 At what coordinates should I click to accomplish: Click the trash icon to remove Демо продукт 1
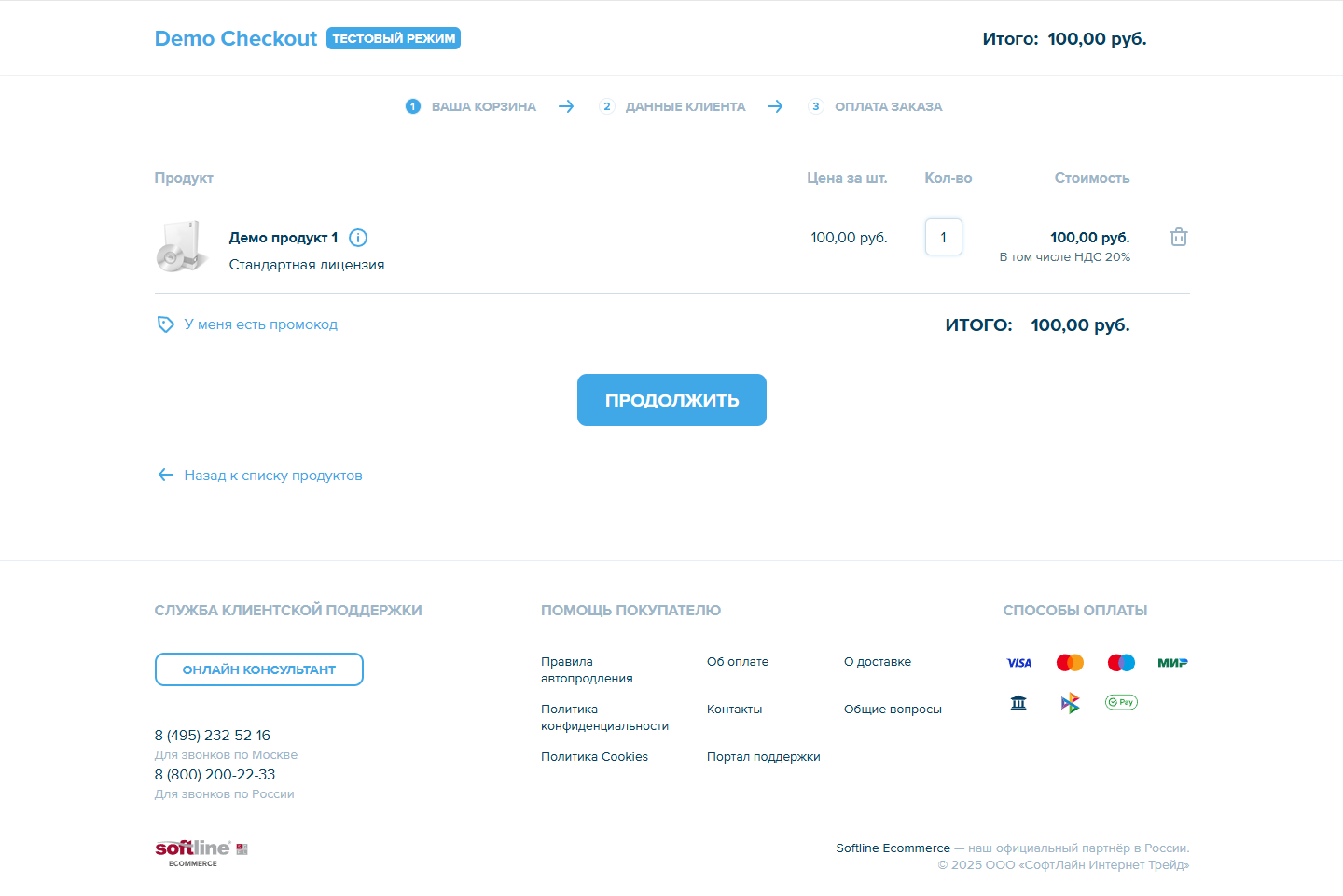coord(1179,237)
